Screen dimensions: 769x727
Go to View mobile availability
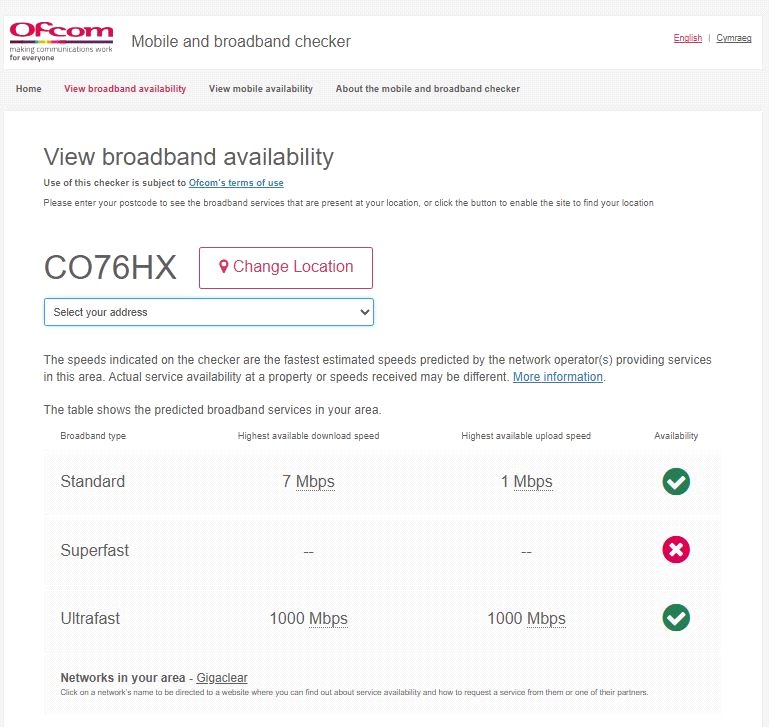[x=261, y=89]
